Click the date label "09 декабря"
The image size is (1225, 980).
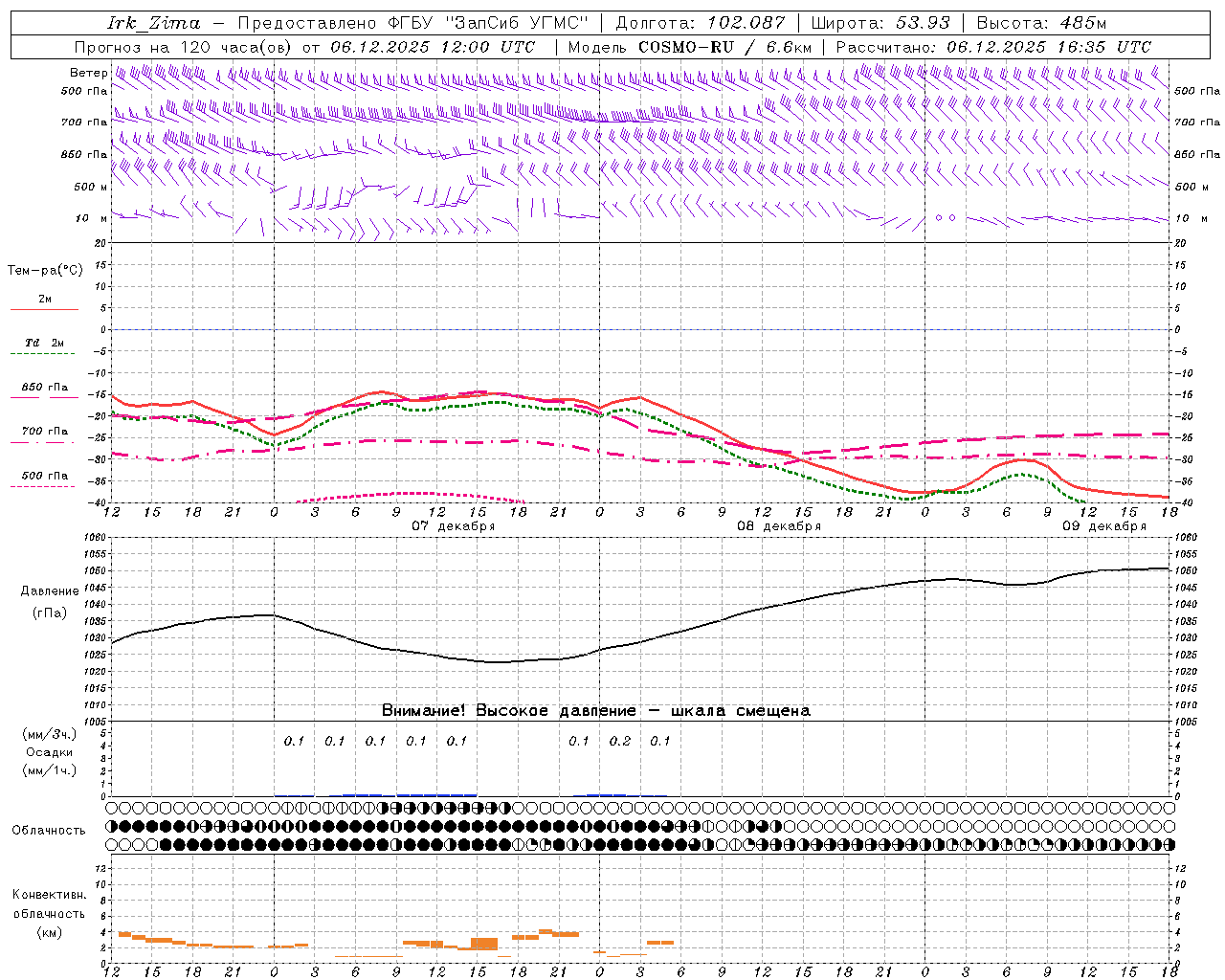(1104, 526)
